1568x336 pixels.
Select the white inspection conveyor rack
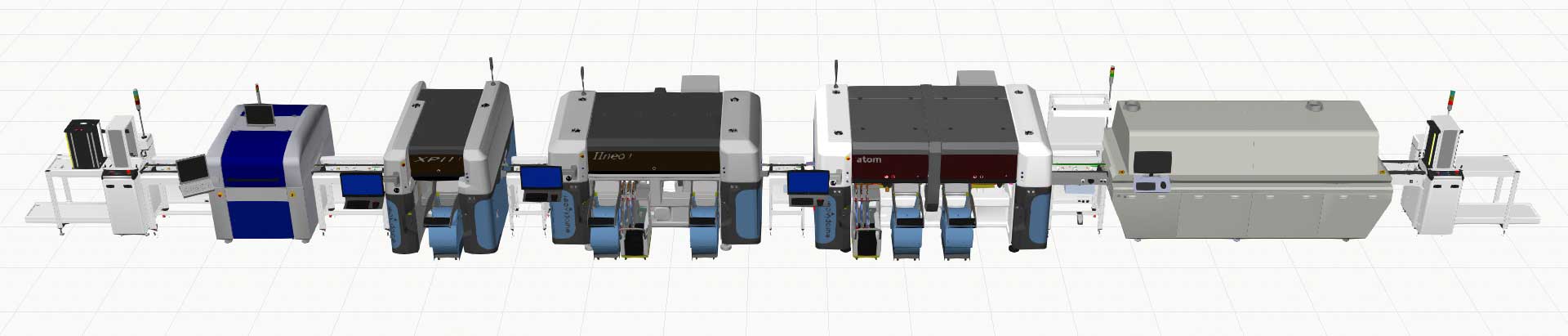(1076, 123)
